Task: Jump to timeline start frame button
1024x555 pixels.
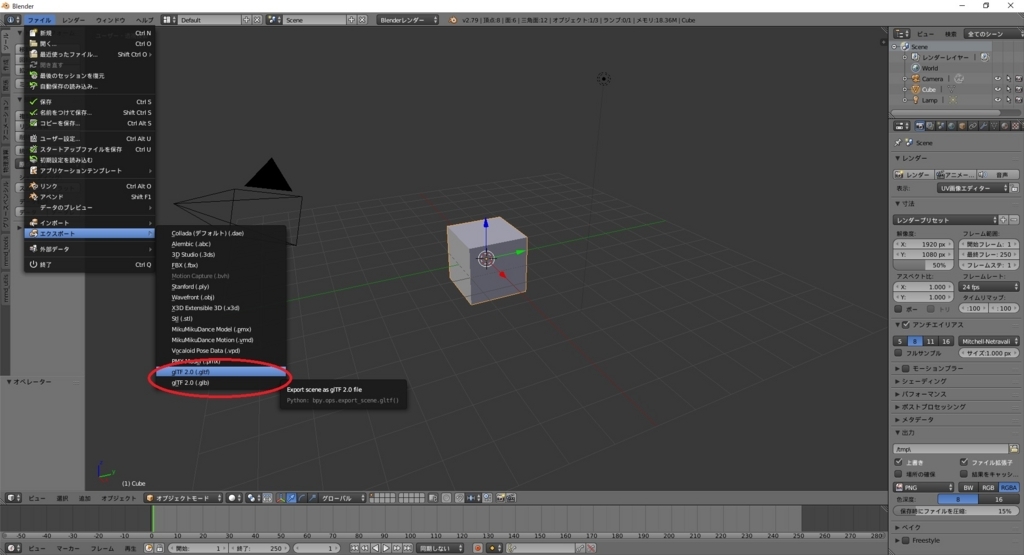Action: pos(354,548)
